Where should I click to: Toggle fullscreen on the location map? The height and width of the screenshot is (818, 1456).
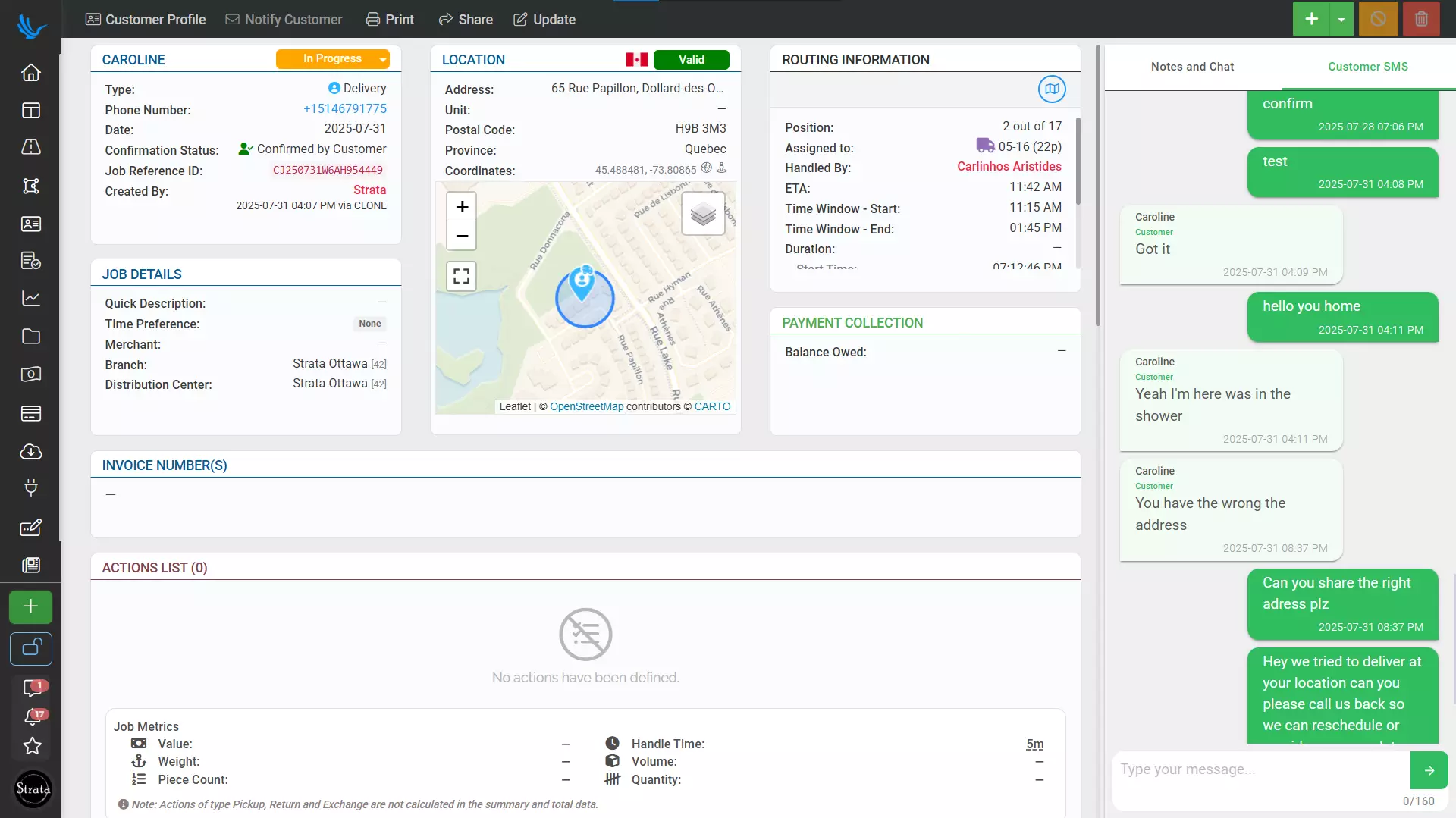(462, 276)
